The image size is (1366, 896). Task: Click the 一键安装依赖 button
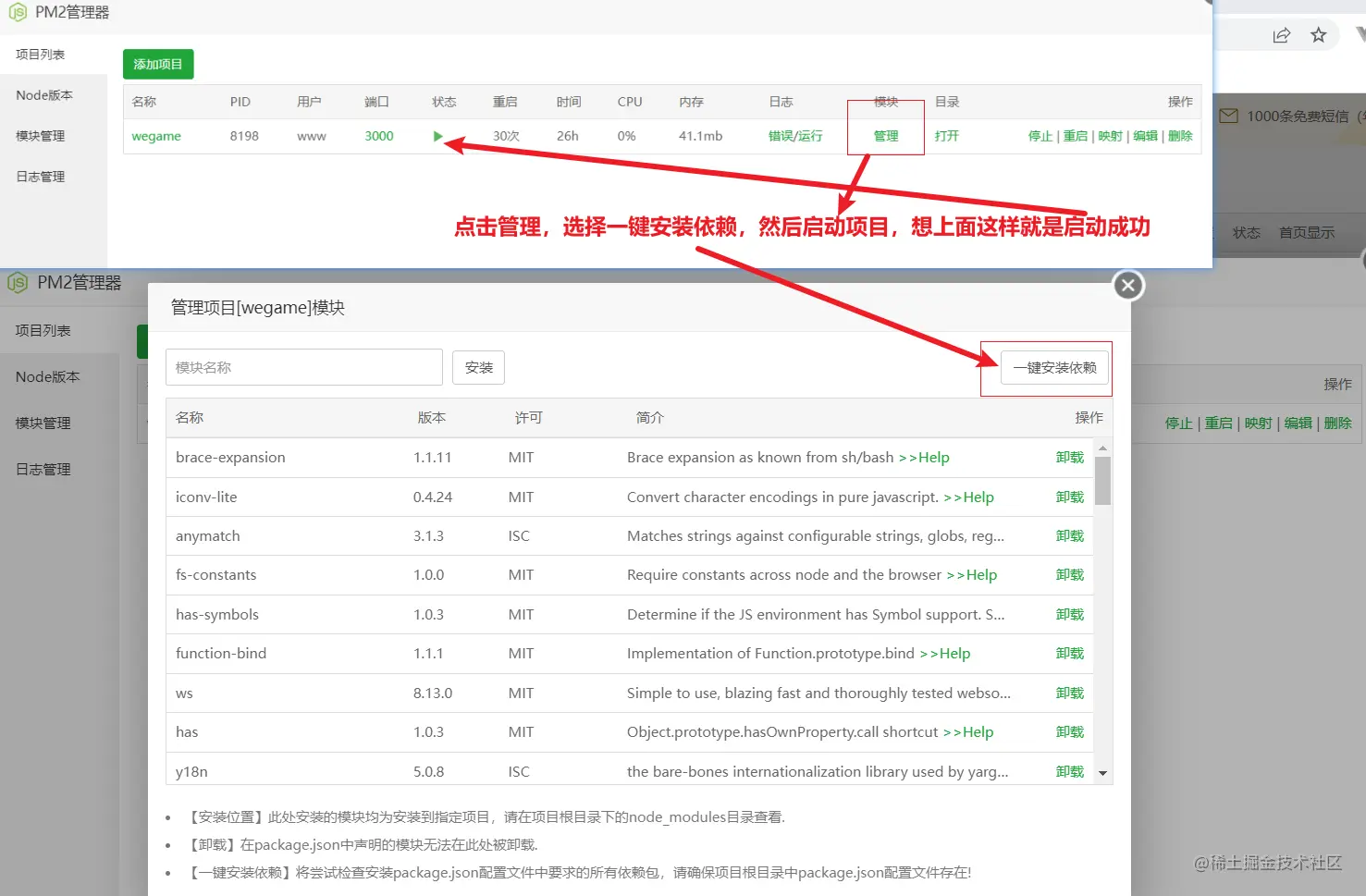[1055, 367]
